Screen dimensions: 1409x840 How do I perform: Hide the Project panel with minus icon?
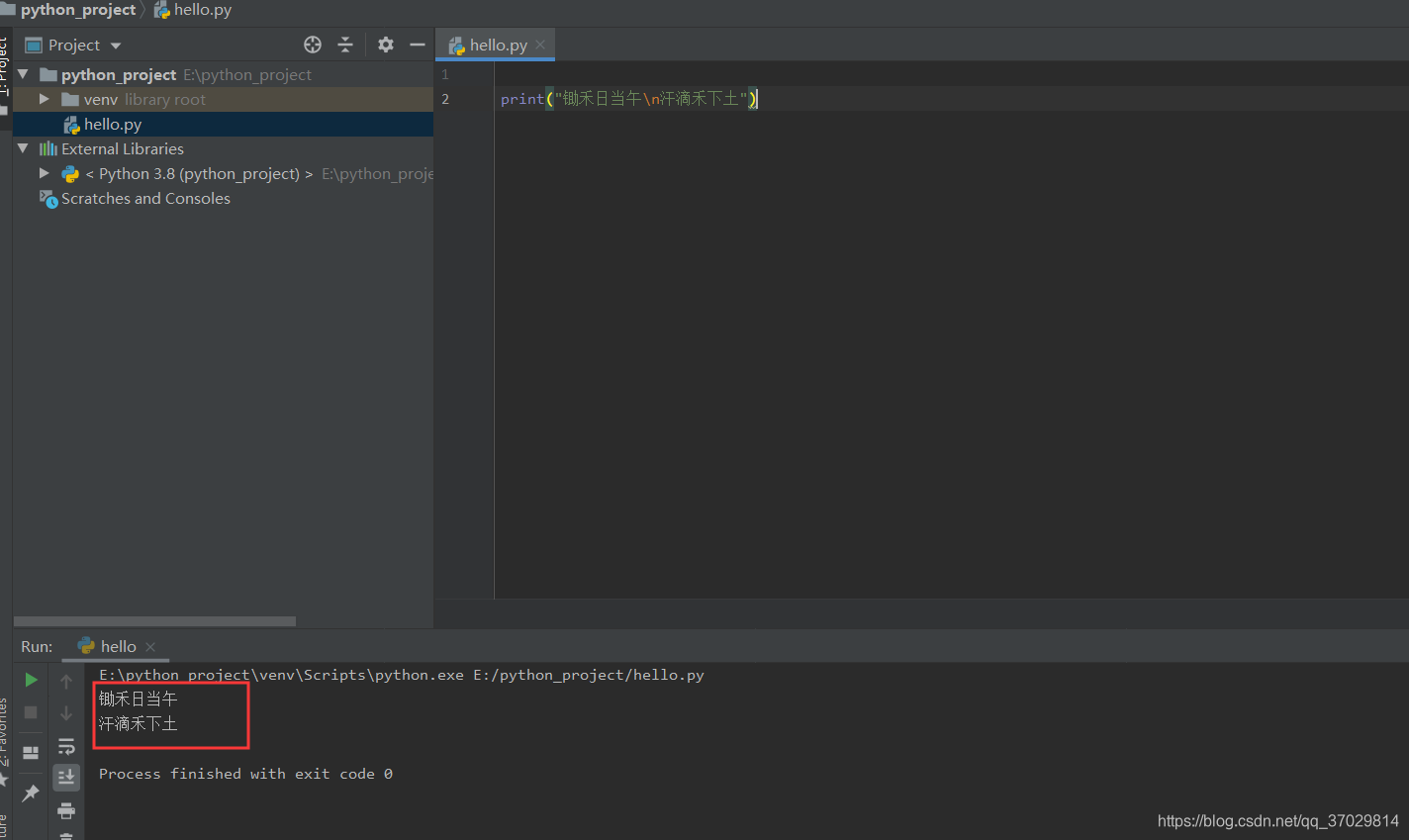418,45
